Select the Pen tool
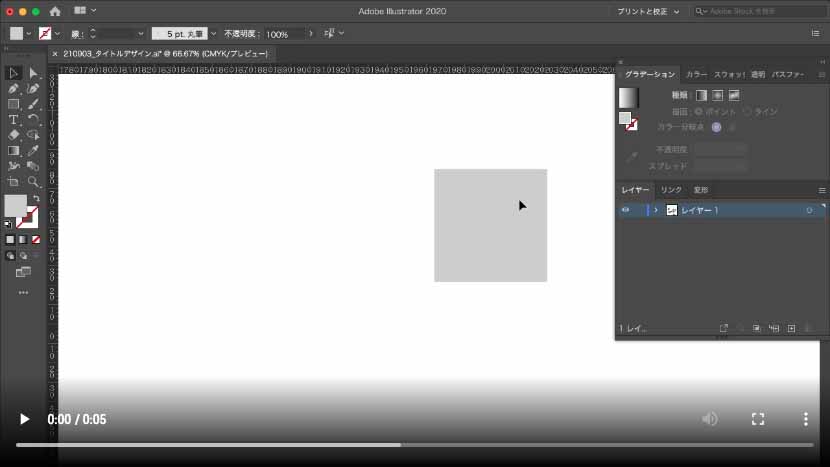 point(13,89)
